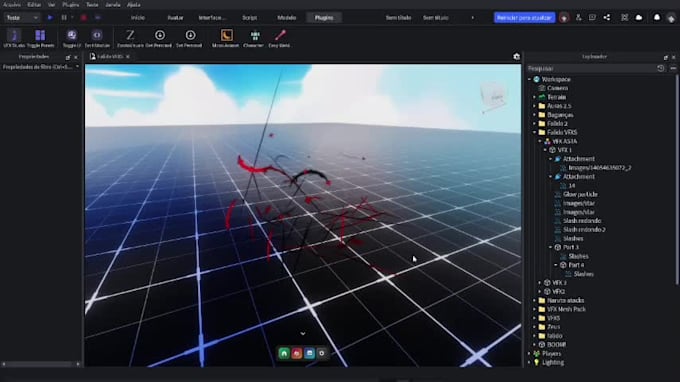
Task: Click the blue icon in viewport bottom bar
Action: coord(309,353)
